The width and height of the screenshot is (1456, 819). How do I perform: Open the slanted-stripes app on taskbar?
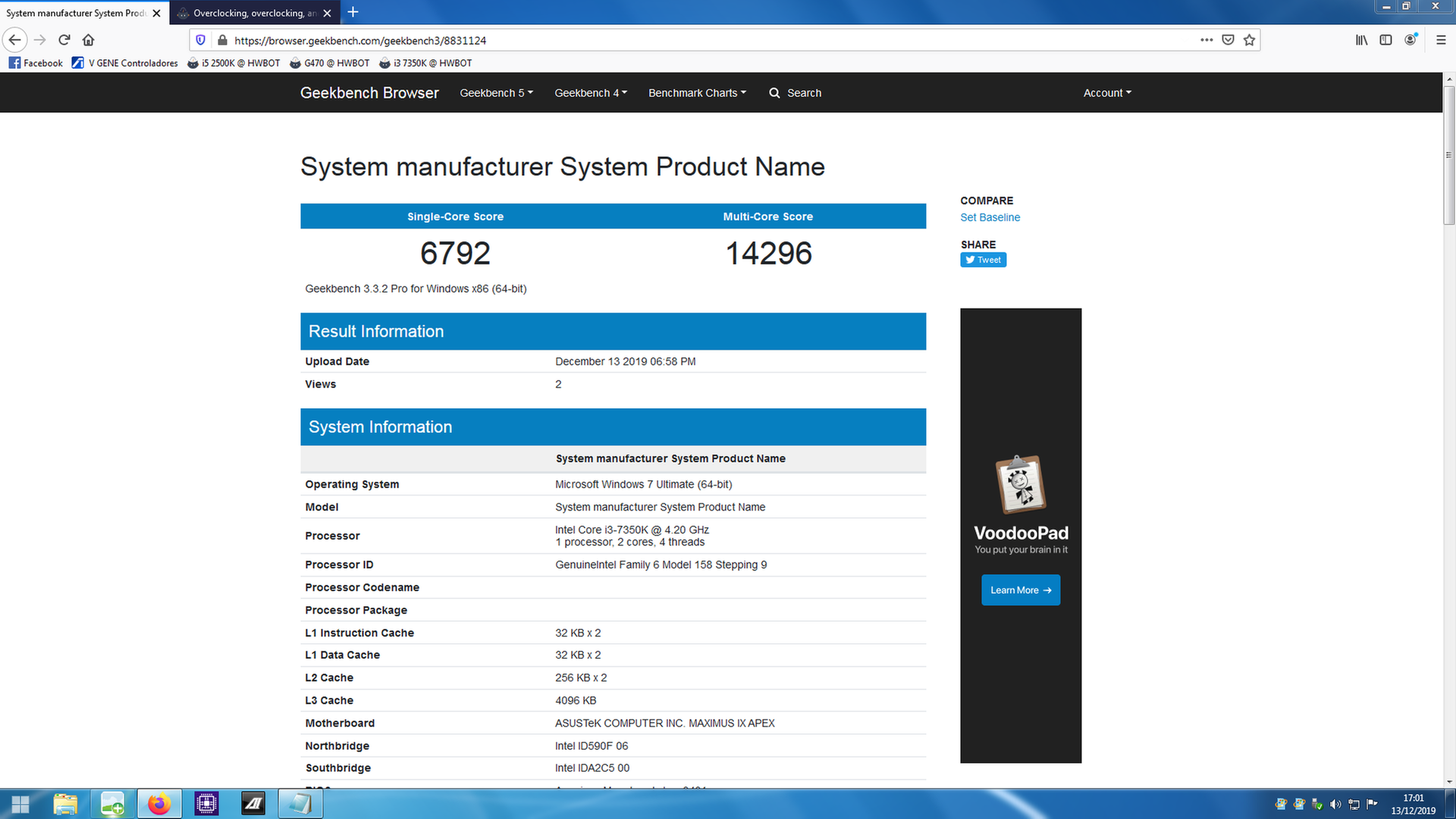click(253, 804)
